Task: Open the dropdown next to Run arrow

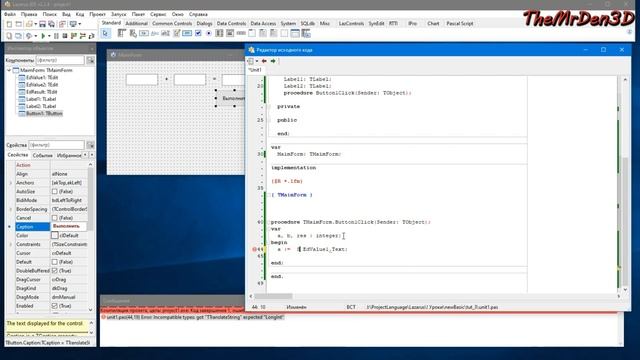Action: (x=49, y=36)
